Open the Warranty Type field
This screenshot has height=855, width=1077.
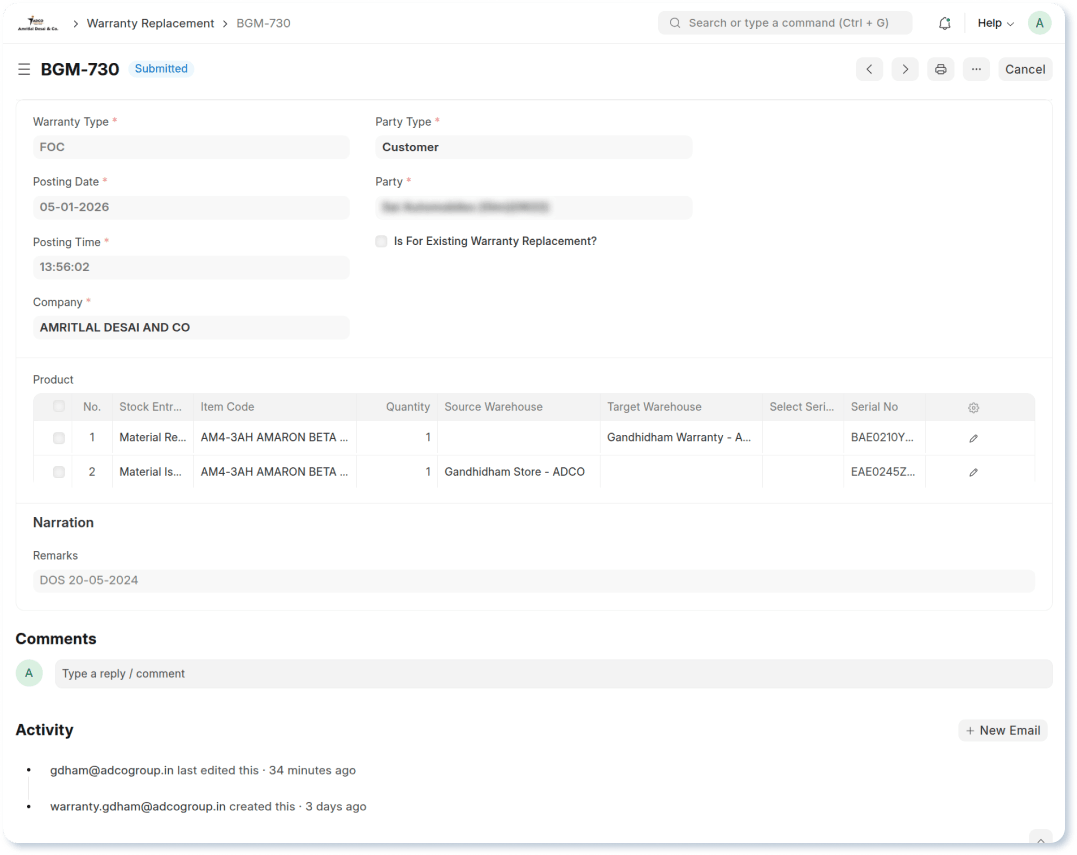(x=191, y=147)
